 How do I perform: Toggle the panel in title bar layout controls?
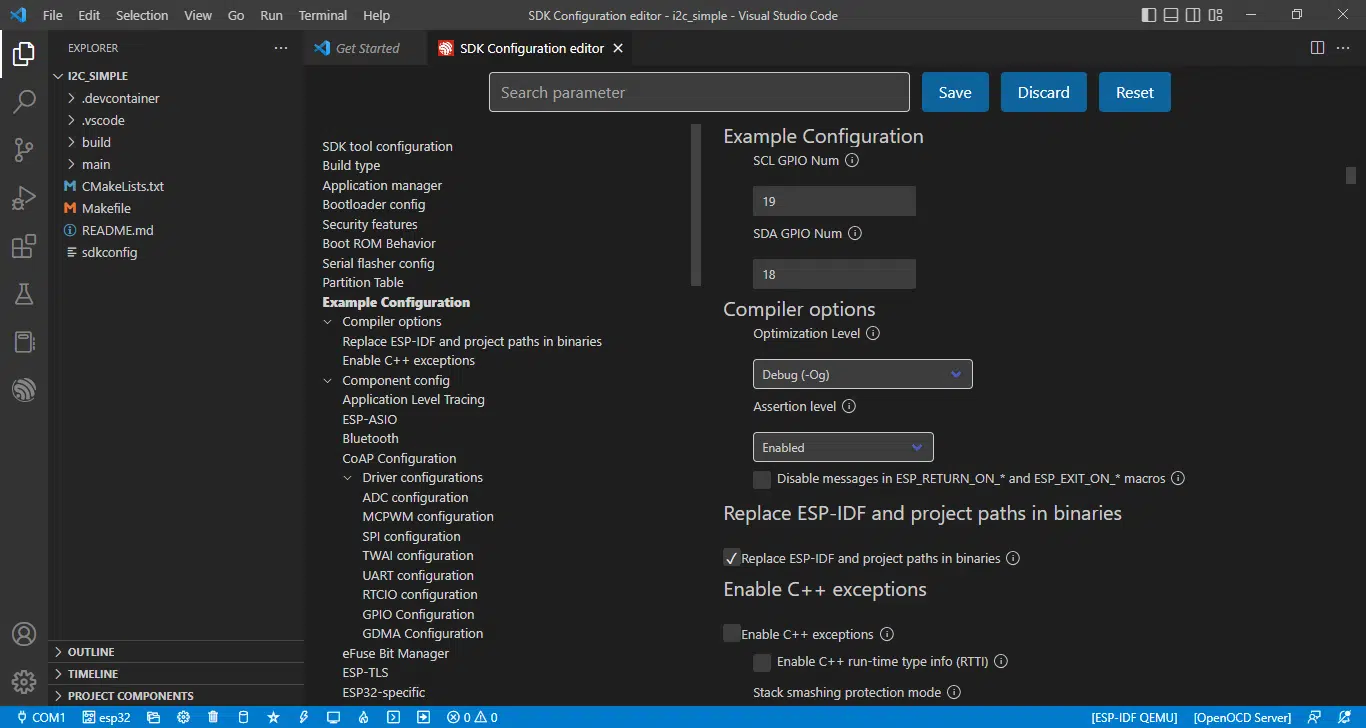click(x=1170, y=15)
